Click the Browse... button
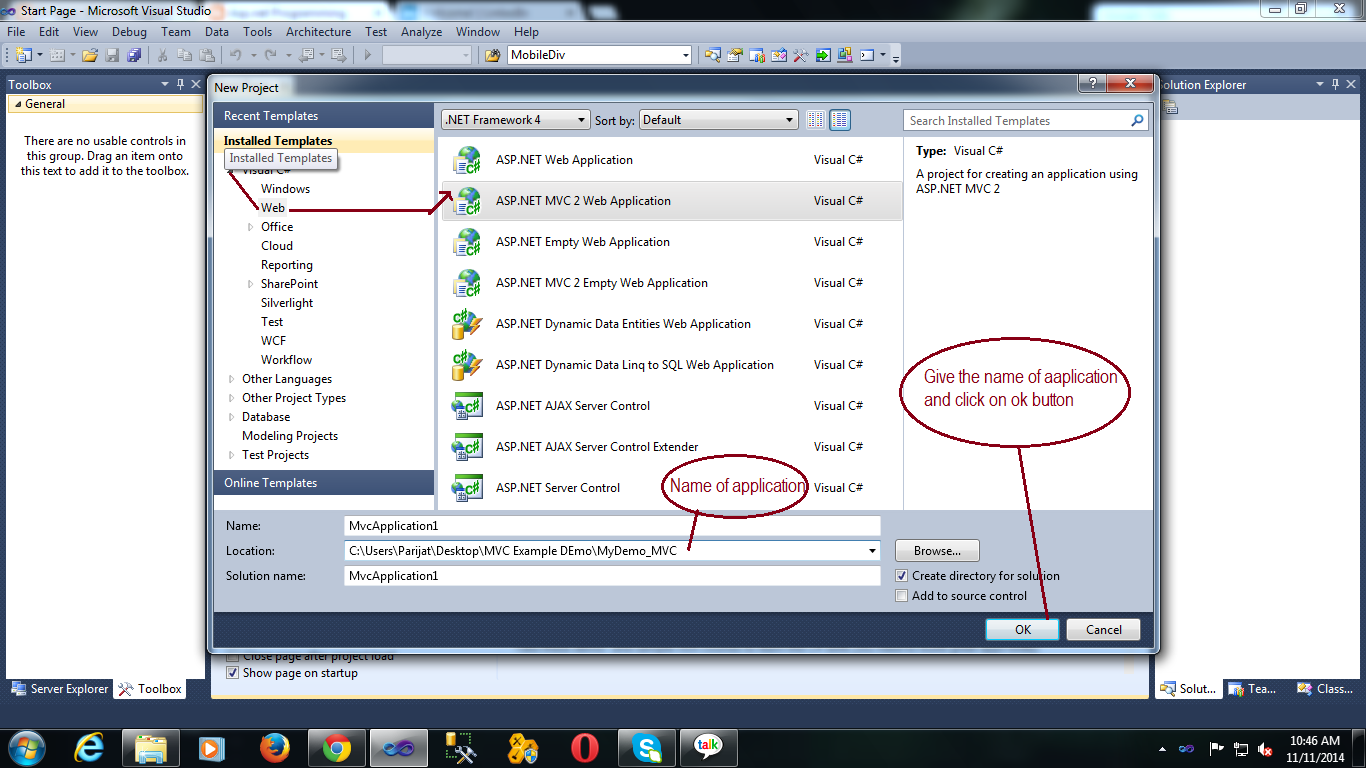1366x768 pixels. 937,551
